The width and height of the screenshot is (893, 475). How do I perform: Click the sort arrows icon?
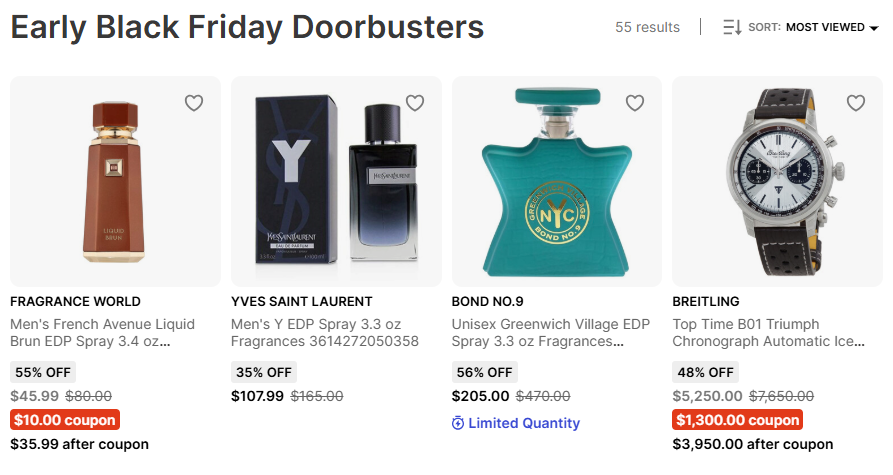coord(732,28)
